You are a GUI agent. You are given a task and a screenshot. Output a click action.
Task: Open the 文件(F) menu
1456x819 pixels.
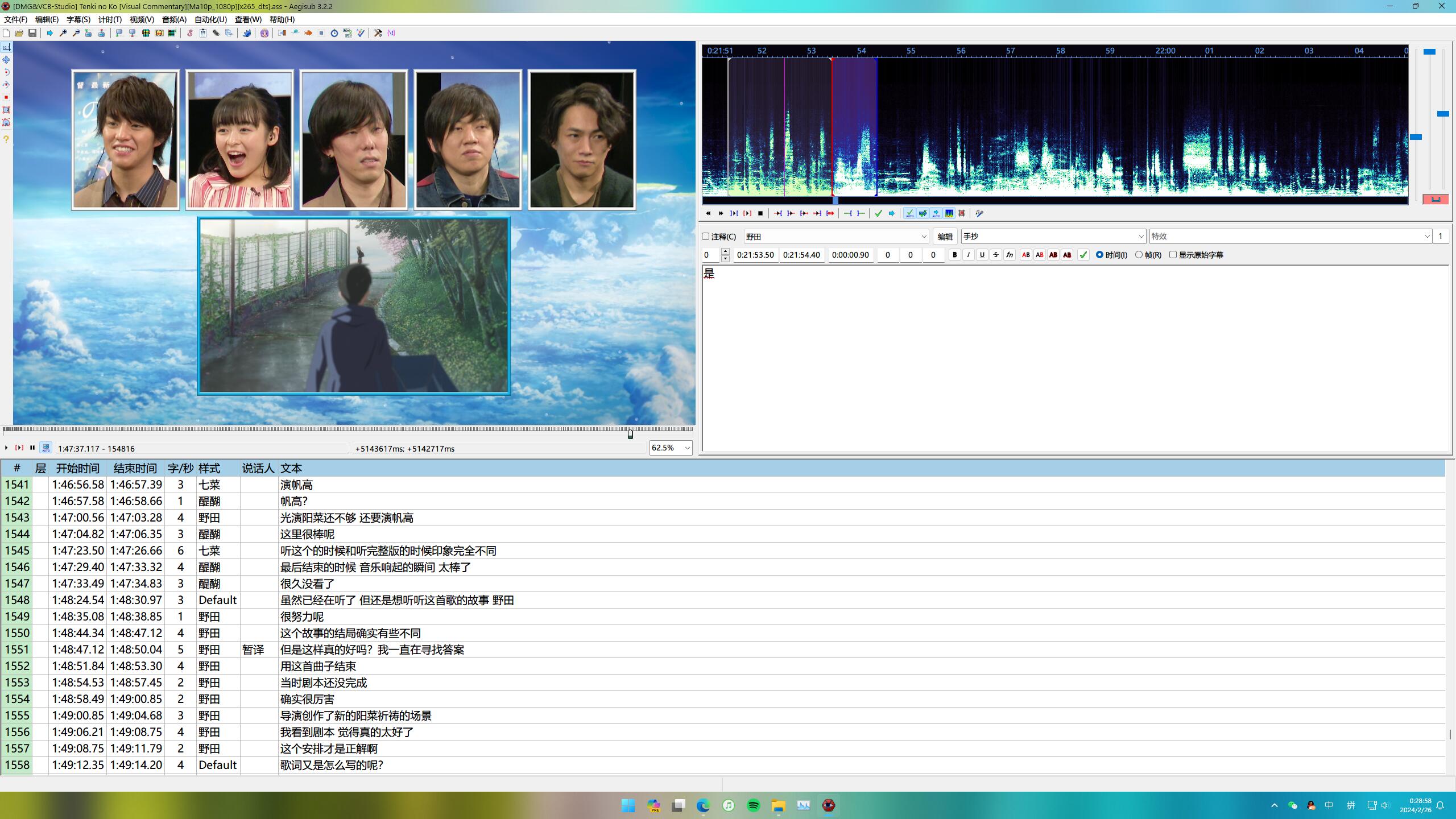pos(15,19)
